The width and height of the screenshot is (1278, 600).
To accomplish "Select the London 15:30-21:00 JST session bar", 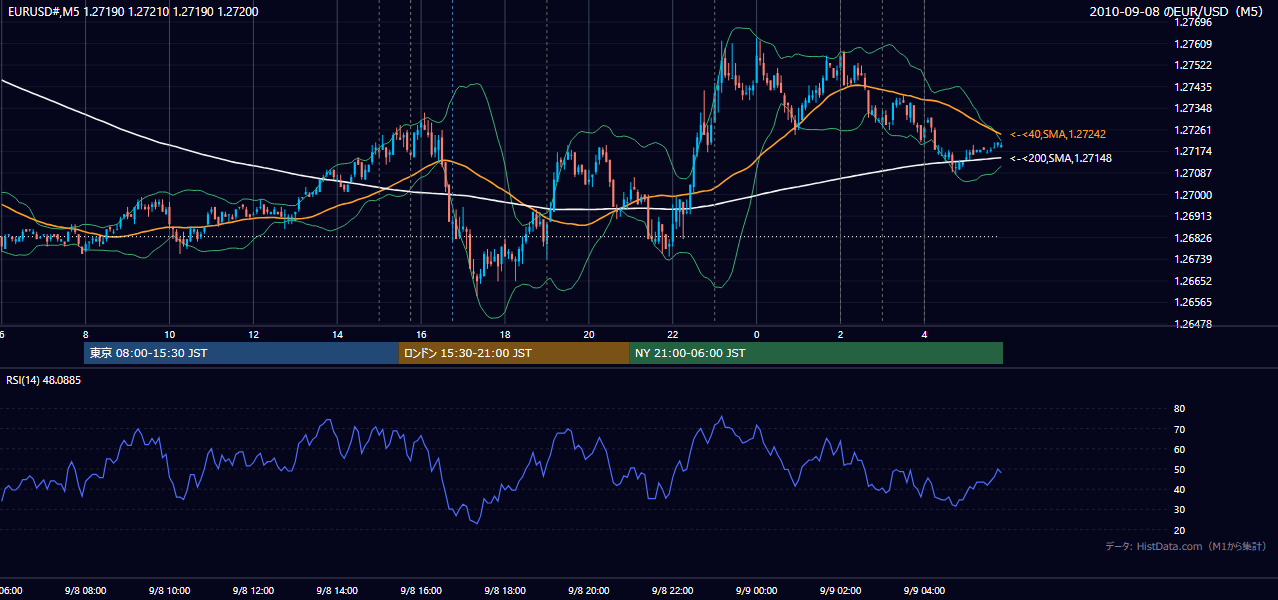I will [514, 353].
